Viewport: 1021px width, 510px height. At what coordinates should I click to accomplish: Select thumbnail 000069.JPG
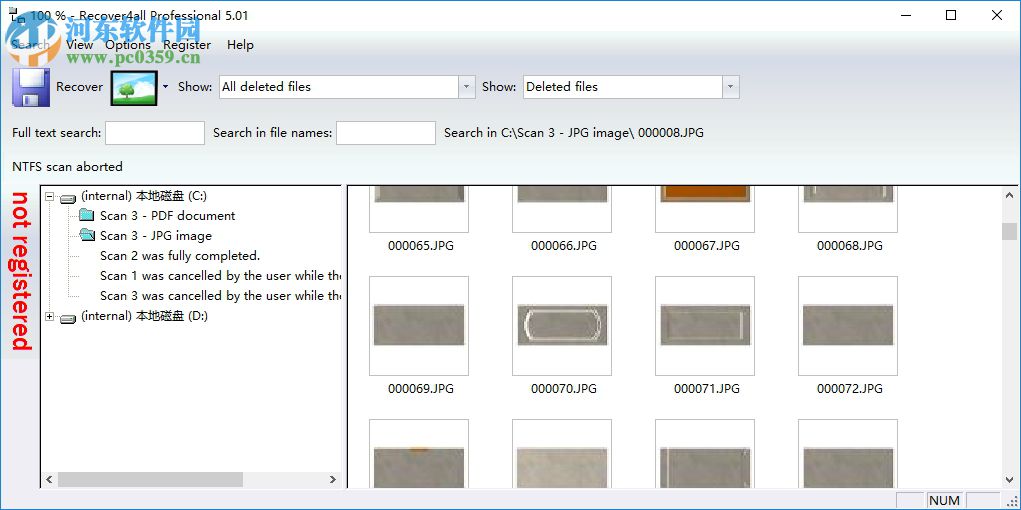(419, 326)
